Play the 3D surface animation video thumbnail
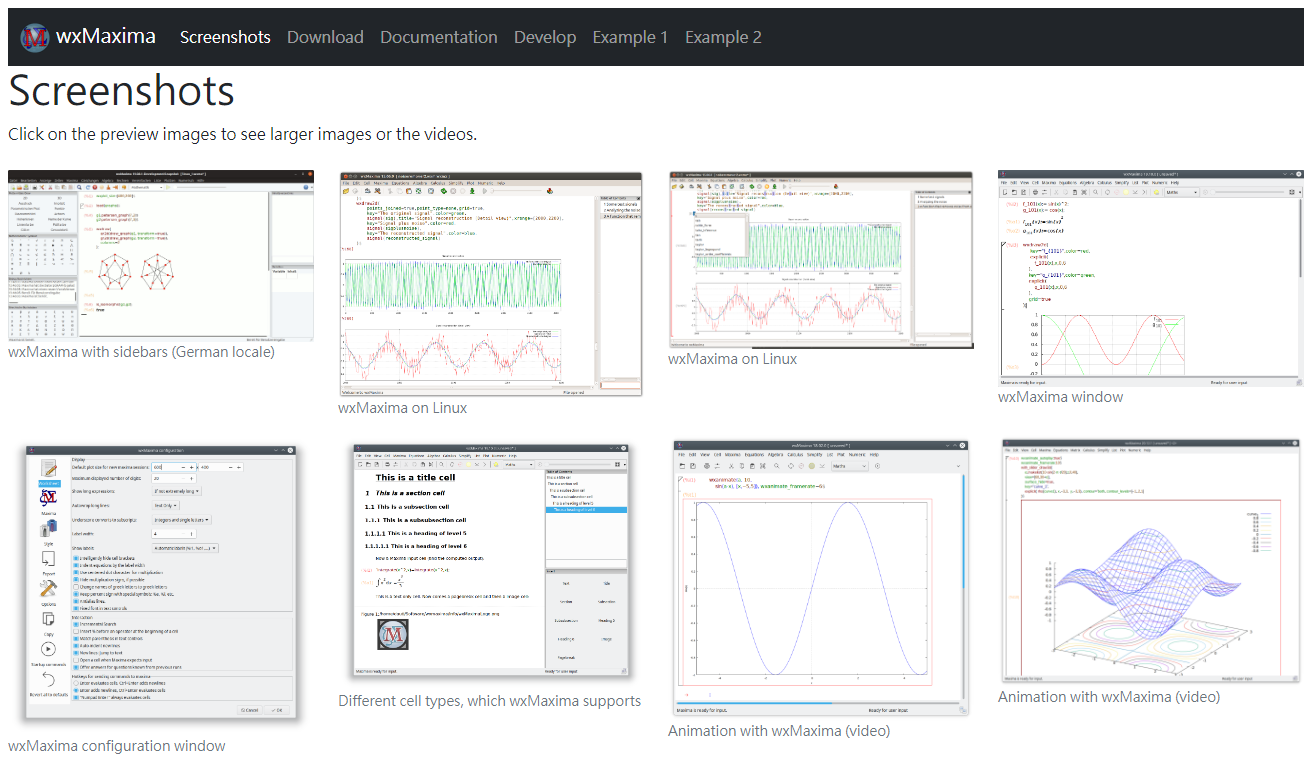 coord(1151,562)
